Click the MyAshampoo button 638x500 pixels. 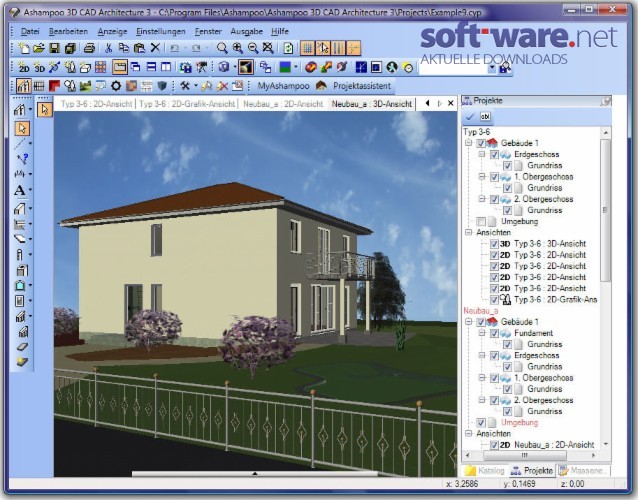pos(283,86)
